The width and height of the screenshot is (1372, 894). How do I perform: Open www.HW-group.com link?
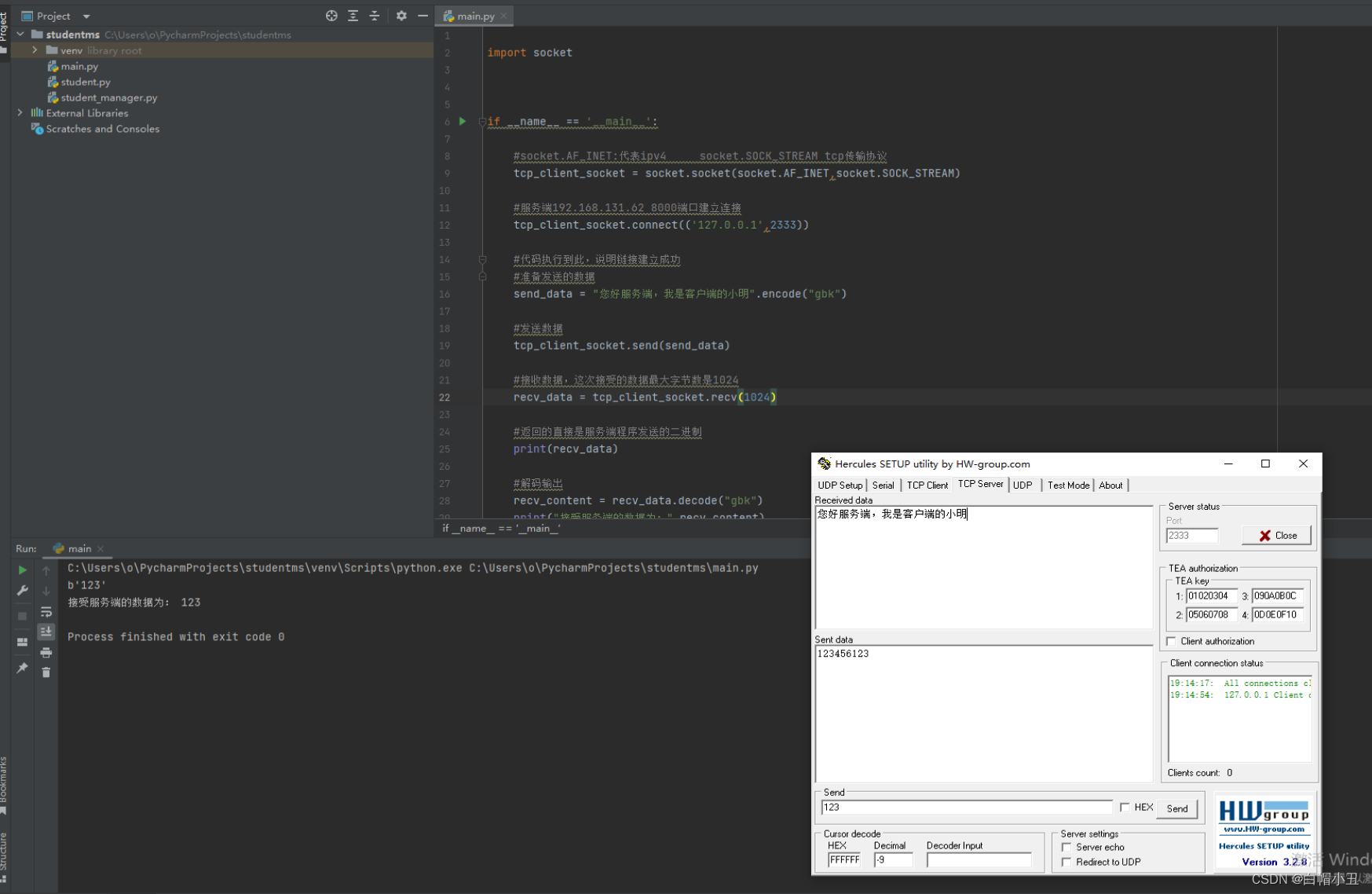[1264, 829]
